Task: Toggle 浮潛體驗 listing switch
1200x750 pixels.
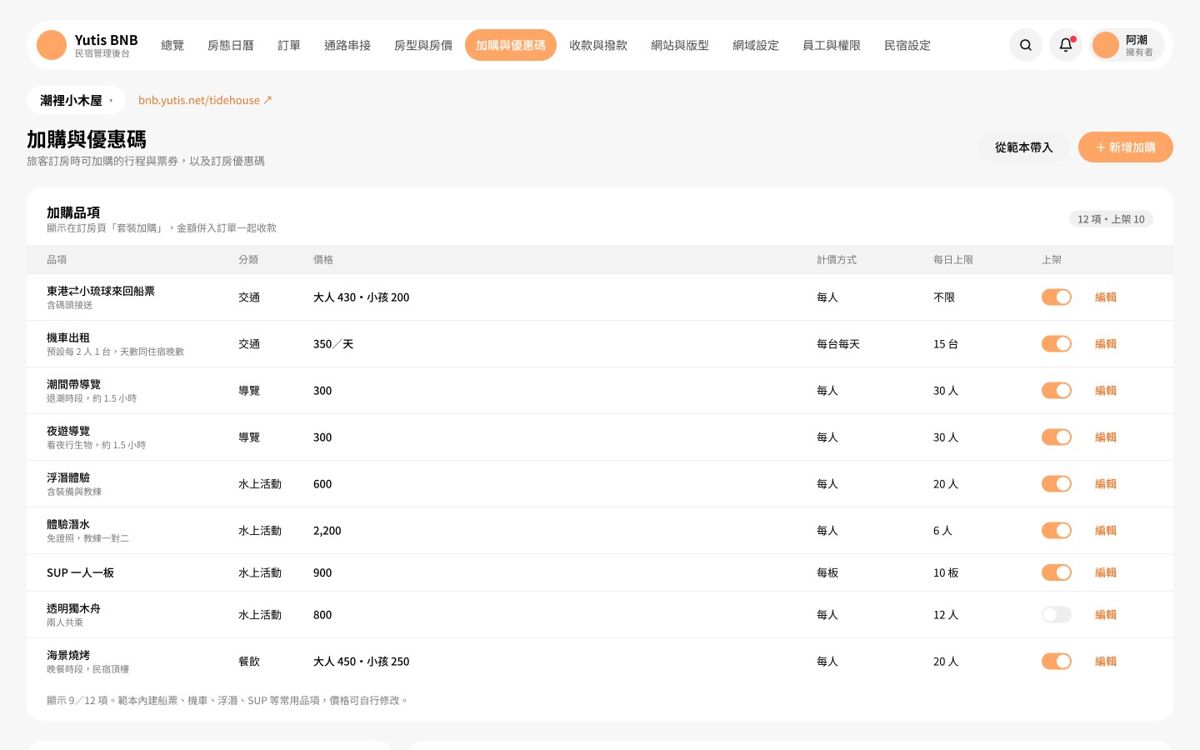Action: pyautogui.click(x=1056, y=484)
